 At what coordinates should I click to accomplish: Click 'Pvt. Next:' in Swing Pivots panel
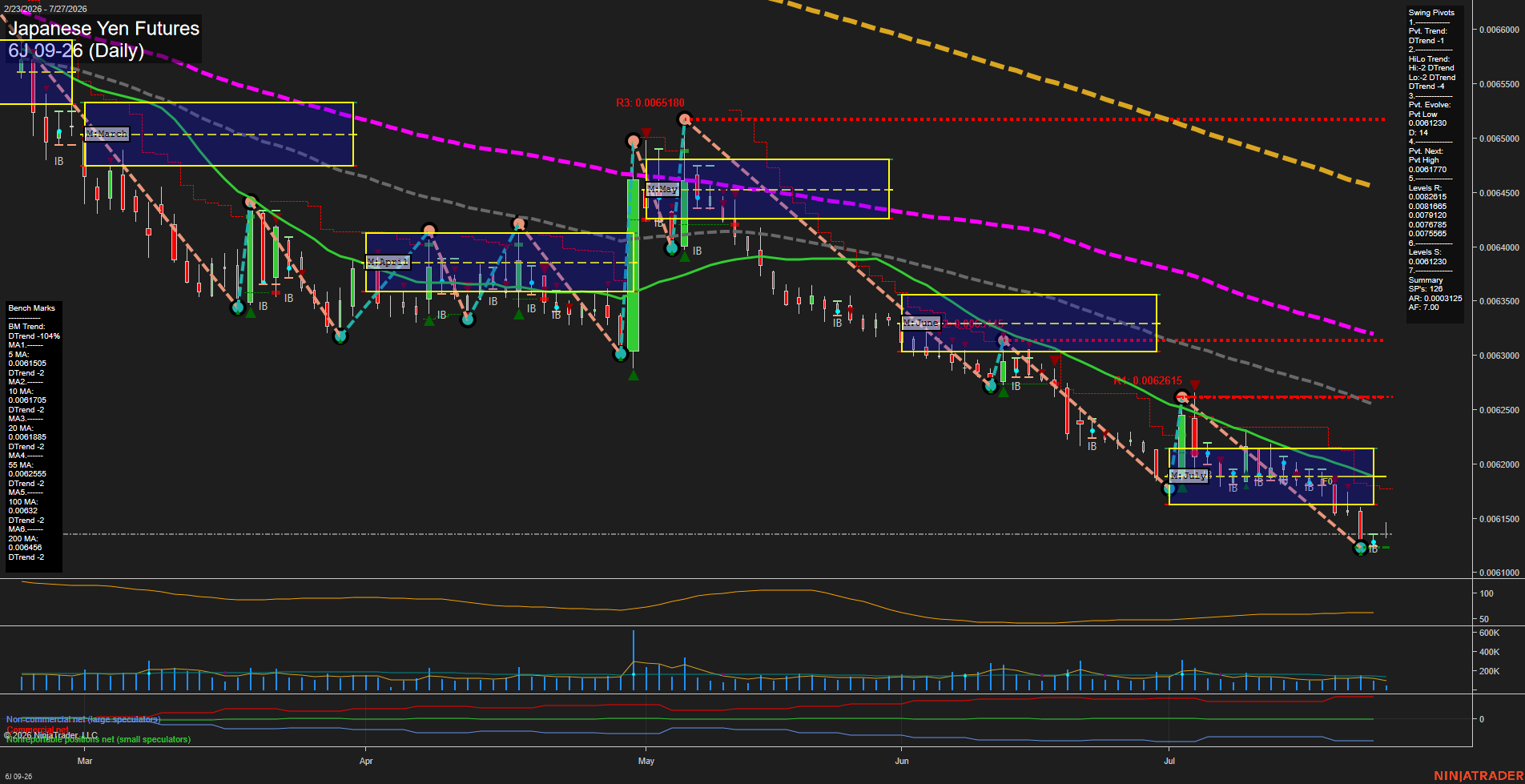tap(1426, 151)
